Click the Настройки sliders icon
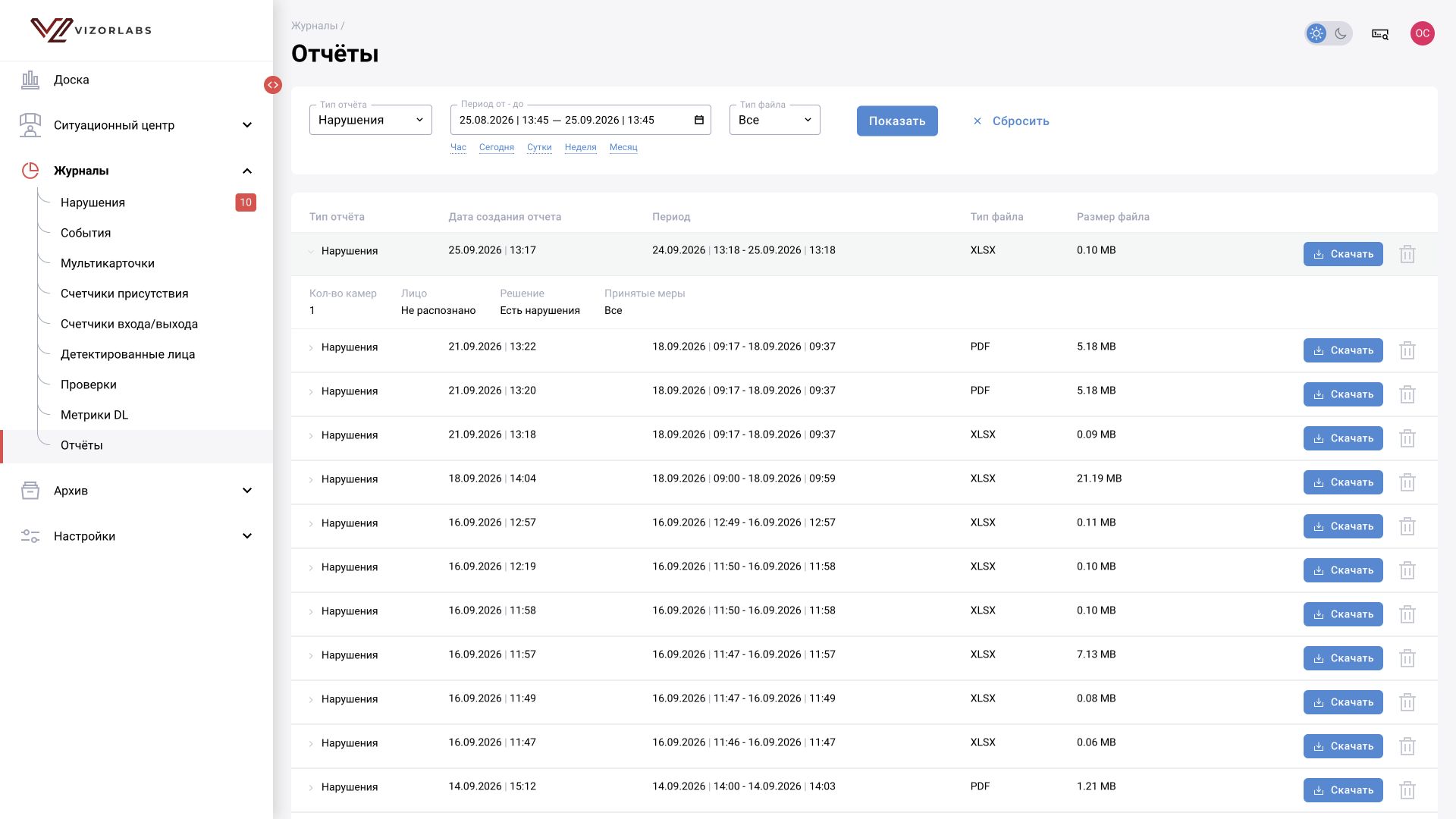 [x=30, y=536]
